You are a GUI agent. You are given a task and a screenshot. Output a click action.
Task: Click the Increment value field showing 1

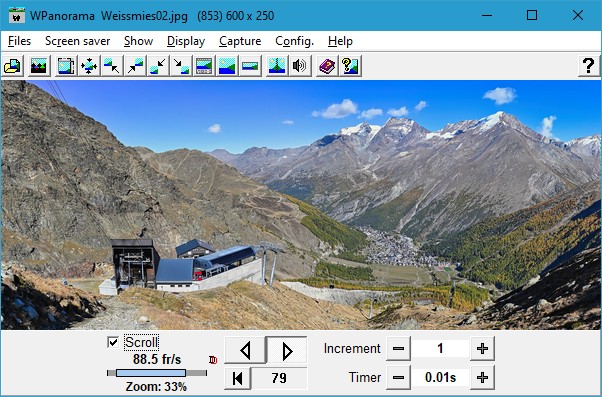440,349
